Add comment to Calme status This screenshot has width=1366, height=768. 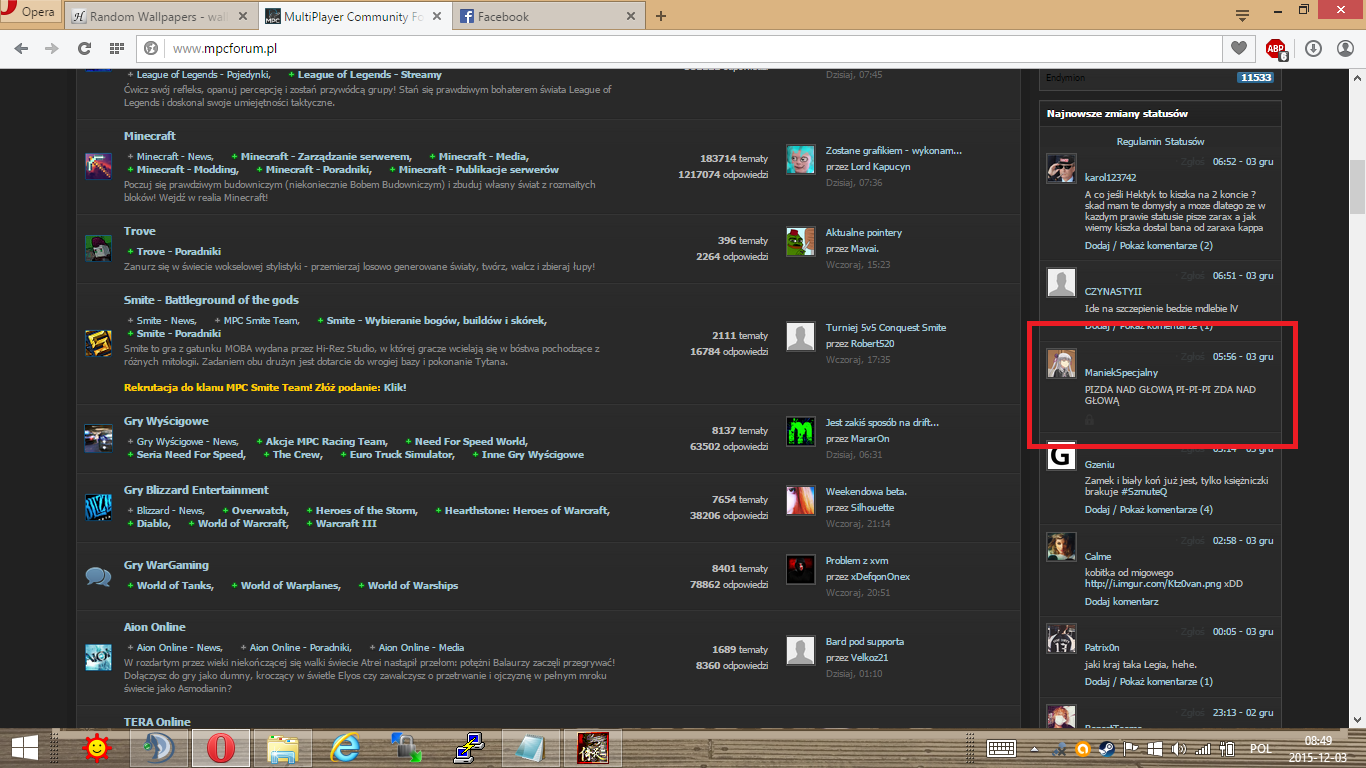tap(1121, 602)
